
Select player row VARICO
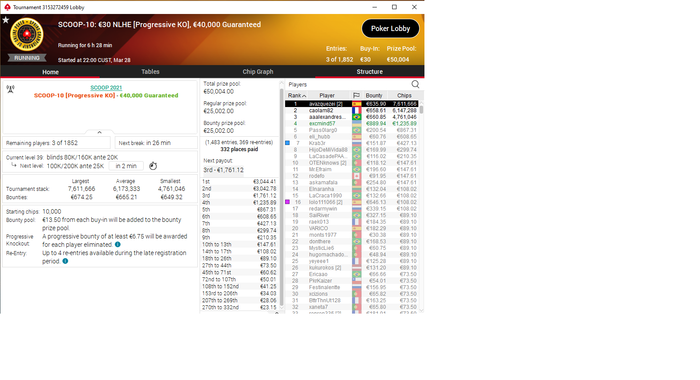coord(351,228)
